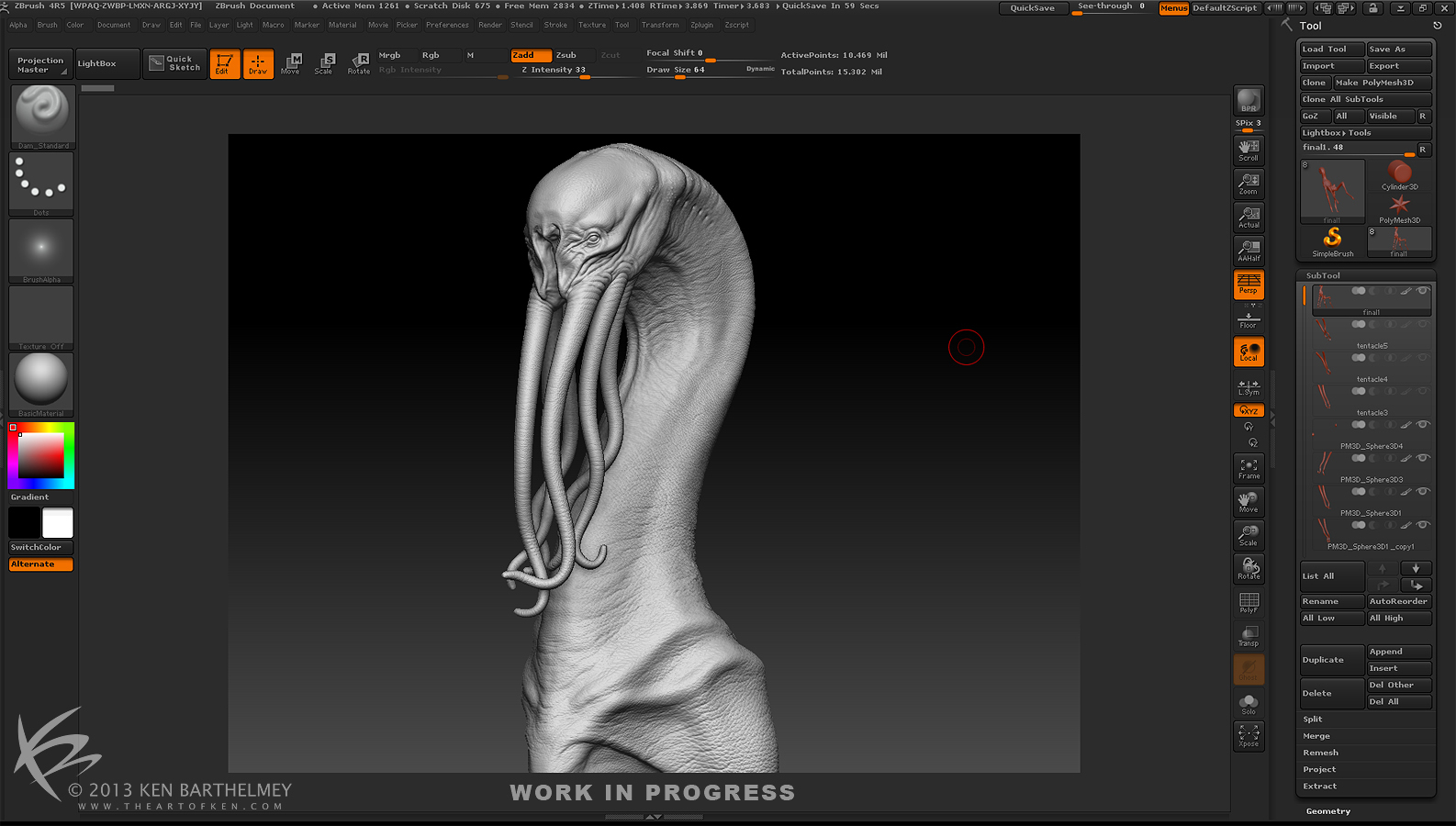Open the Zplugin menu
Viewport: 1456px width, 826px height.
(701, 25)
